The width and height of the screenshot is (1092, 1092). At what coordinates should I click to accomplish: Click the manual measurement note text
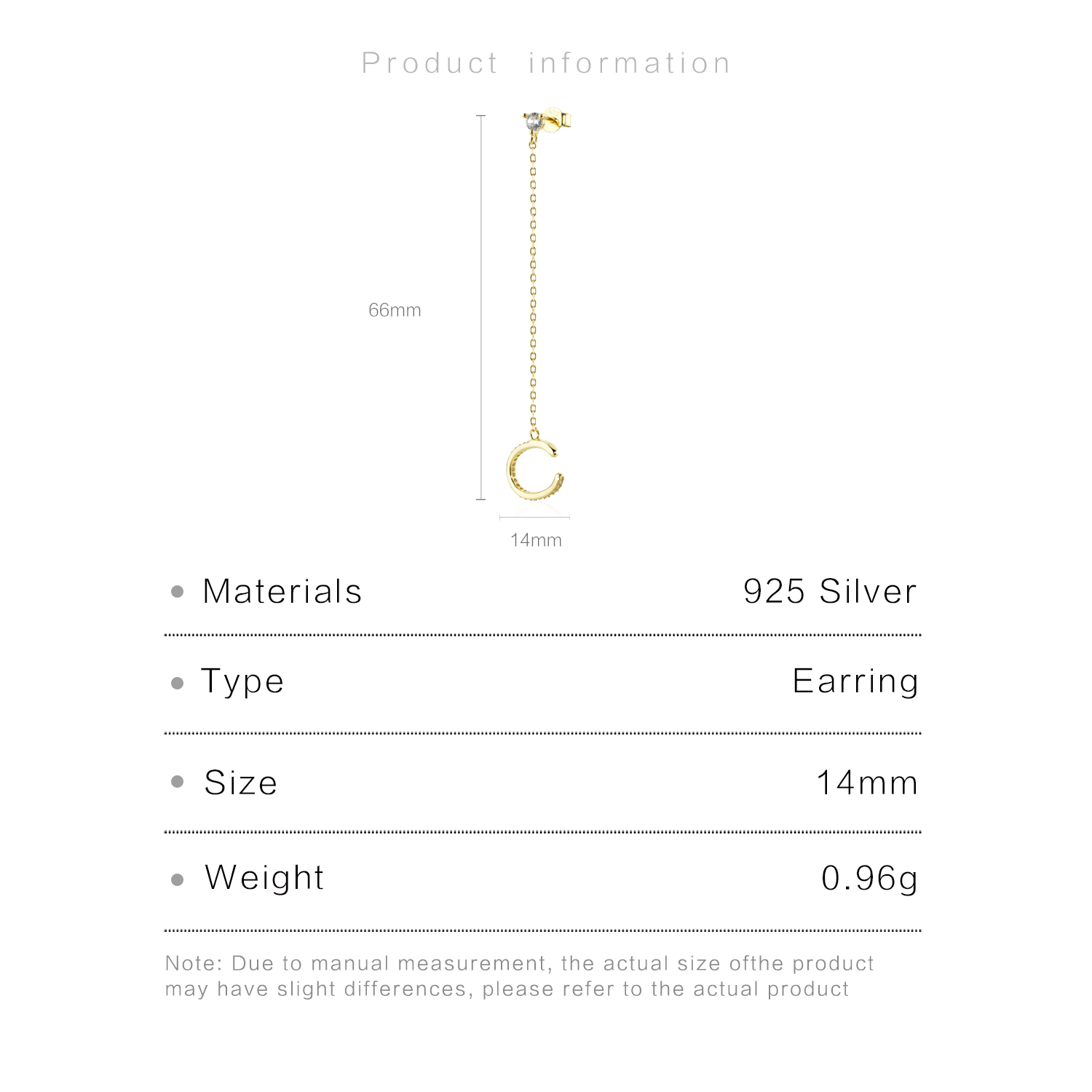click(x=518, y=976)
